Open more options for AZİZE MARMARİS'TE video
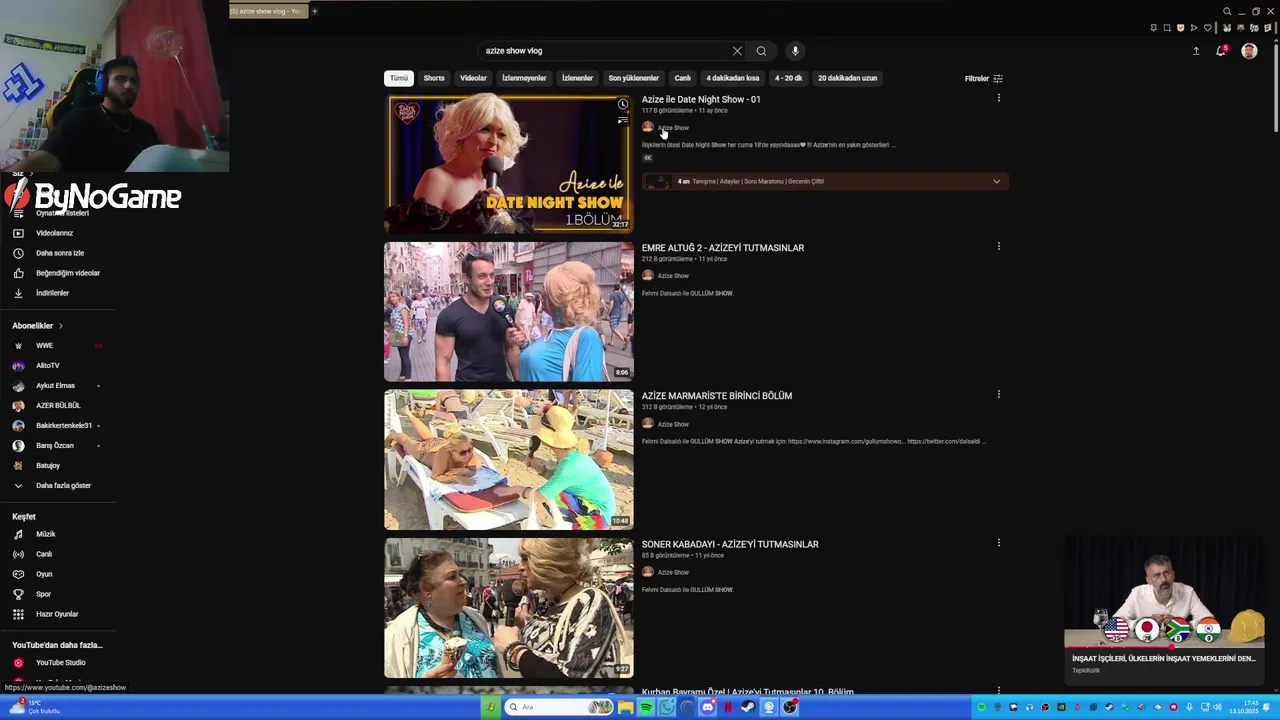 click(998, 394)
